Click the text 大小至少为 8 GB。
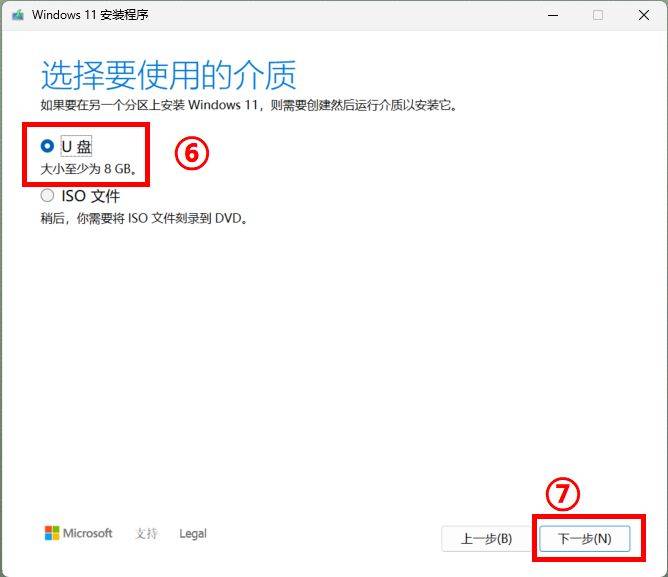This screenshot has width=668, height=577. click(x=89, y=169)
